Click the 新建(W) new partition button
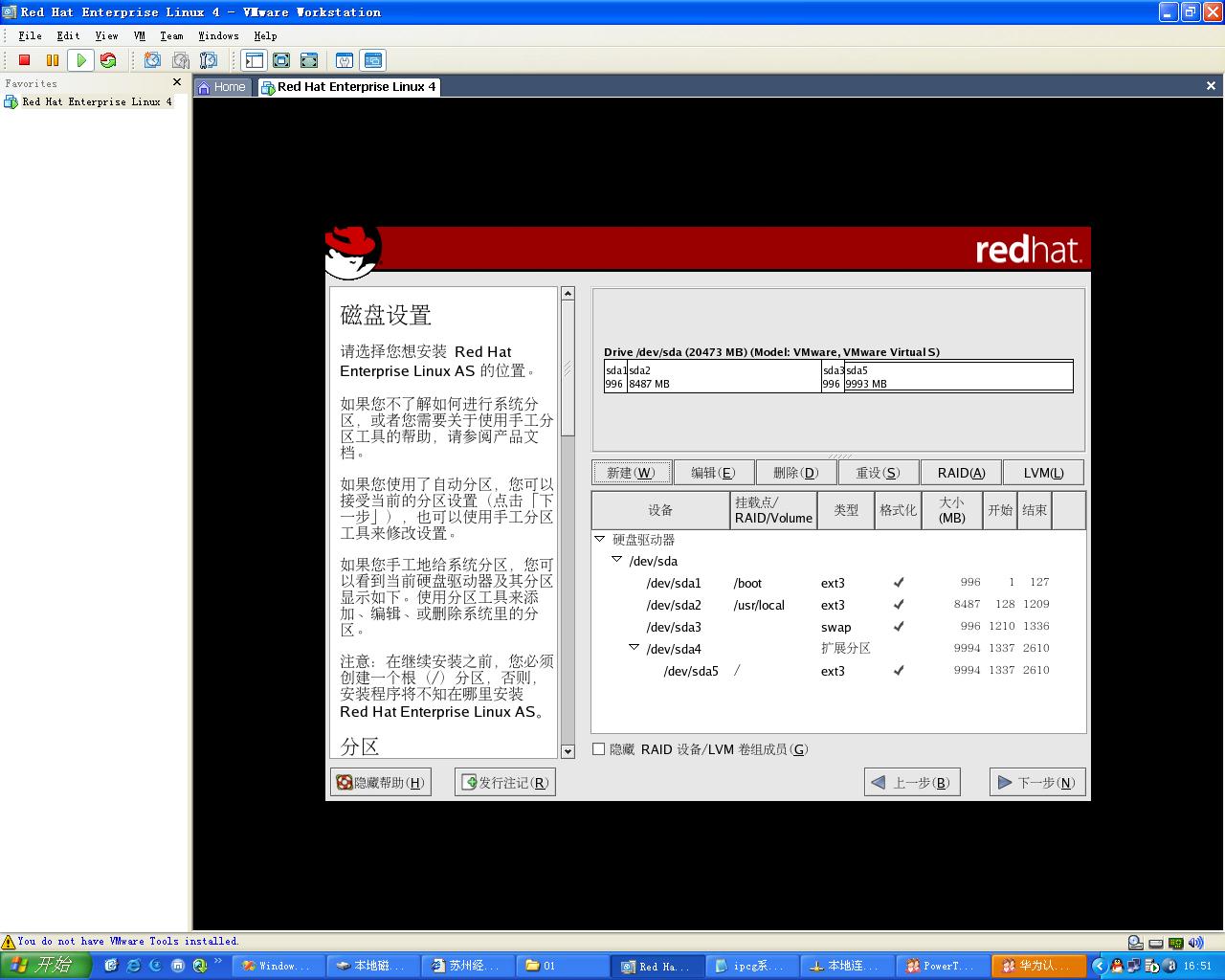The width and height of the screenshot is (1225, 980). click(x=631, y=473)
